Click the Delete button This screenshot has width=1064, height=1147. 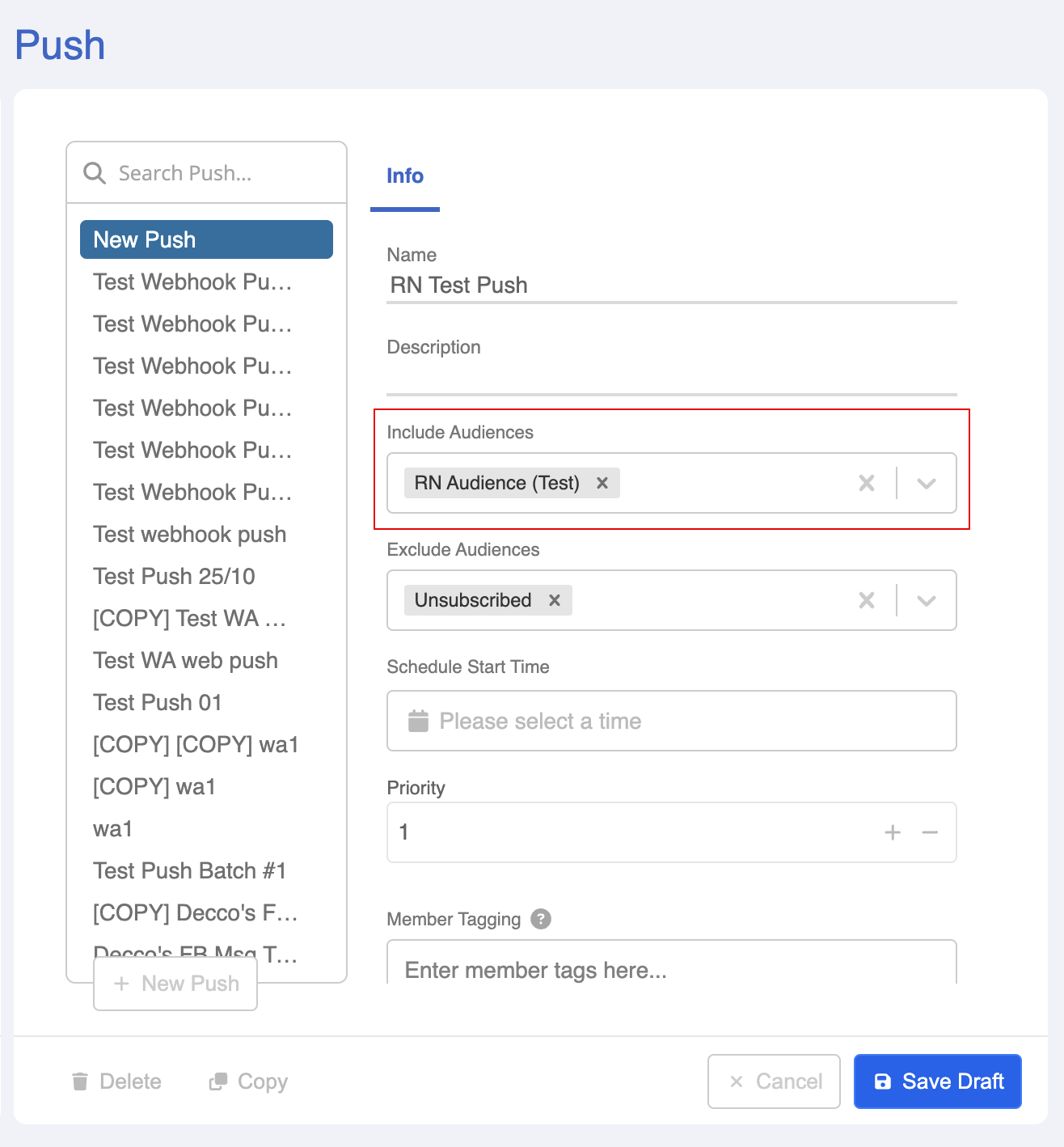click(116, 1081)
